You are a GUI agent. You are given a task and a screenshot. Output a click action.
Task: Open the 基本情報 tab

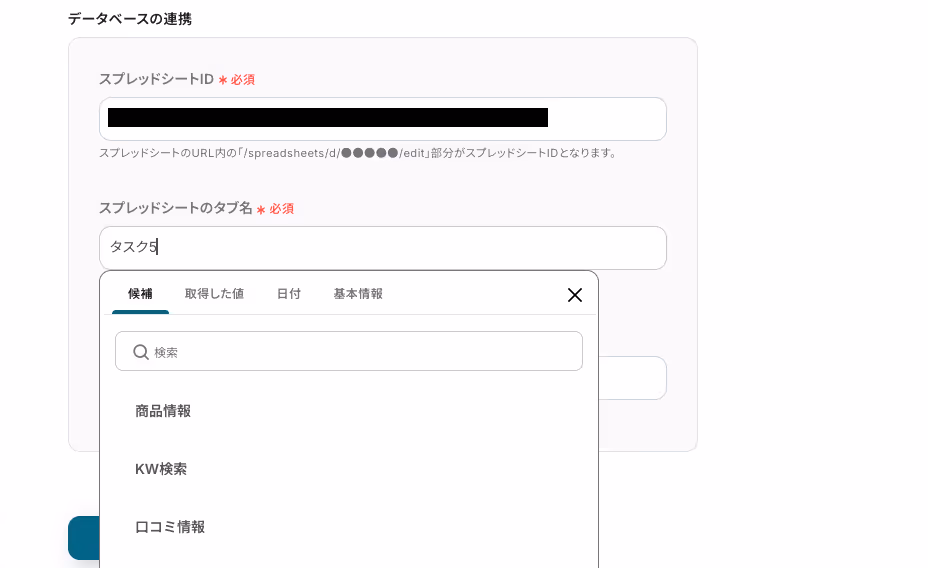(x=358, y=293)
